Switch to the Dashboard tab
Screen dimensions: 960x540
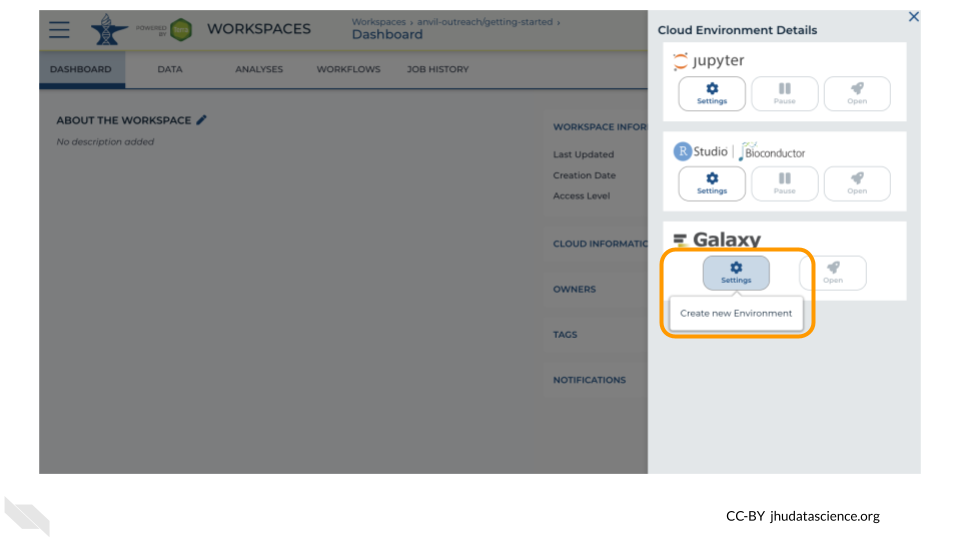pos(81,69)
